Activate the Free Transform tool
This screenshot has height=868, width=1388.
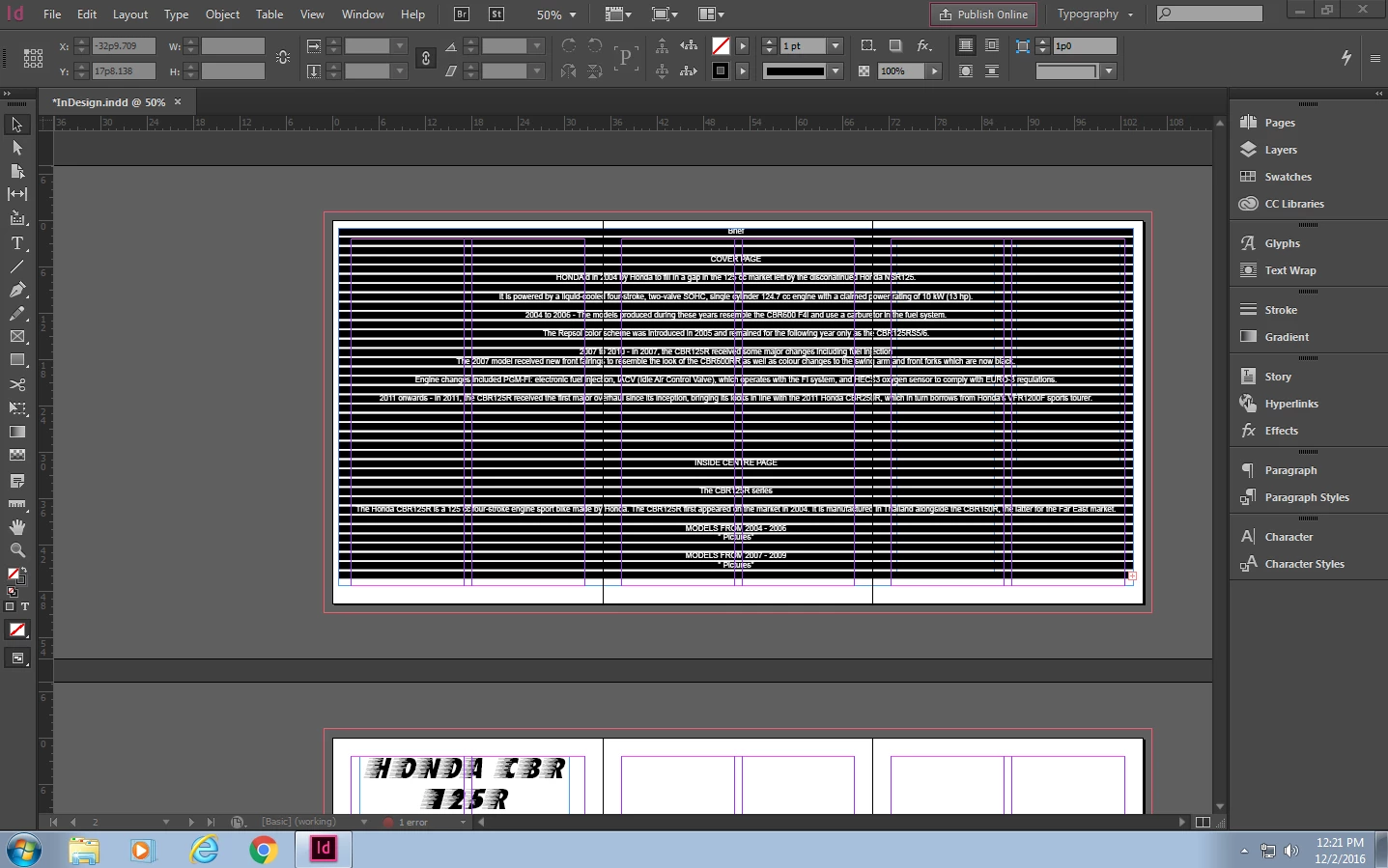(17, 408)
